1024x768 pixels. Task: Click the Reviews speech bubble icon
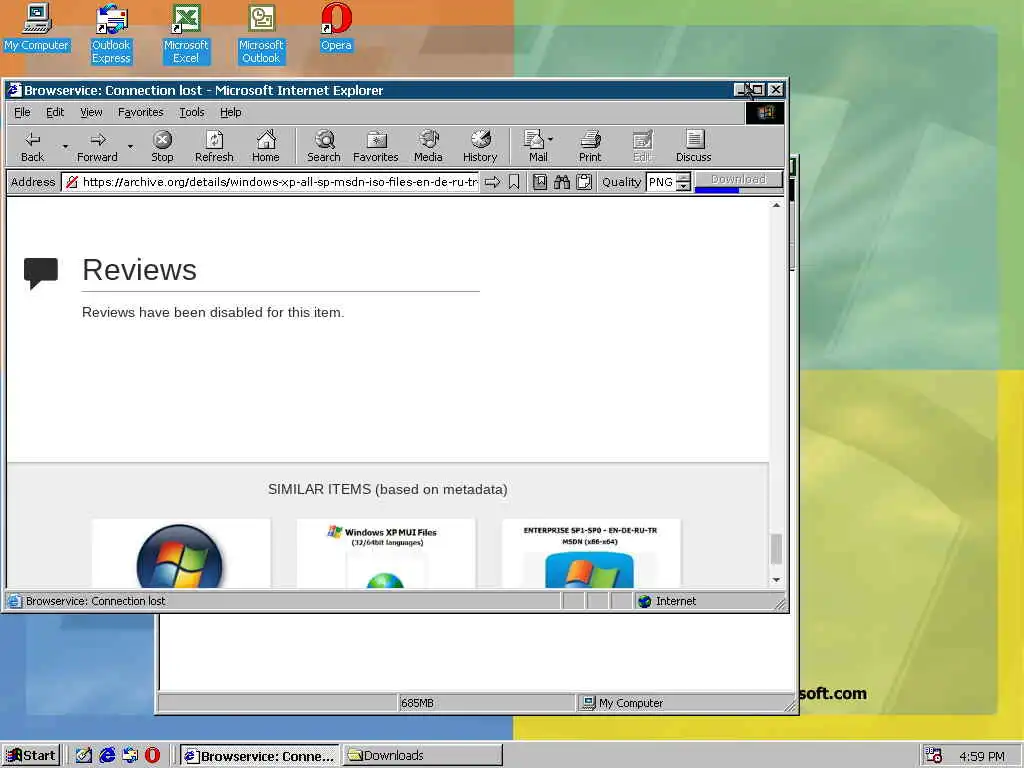(x=40, y=274)
